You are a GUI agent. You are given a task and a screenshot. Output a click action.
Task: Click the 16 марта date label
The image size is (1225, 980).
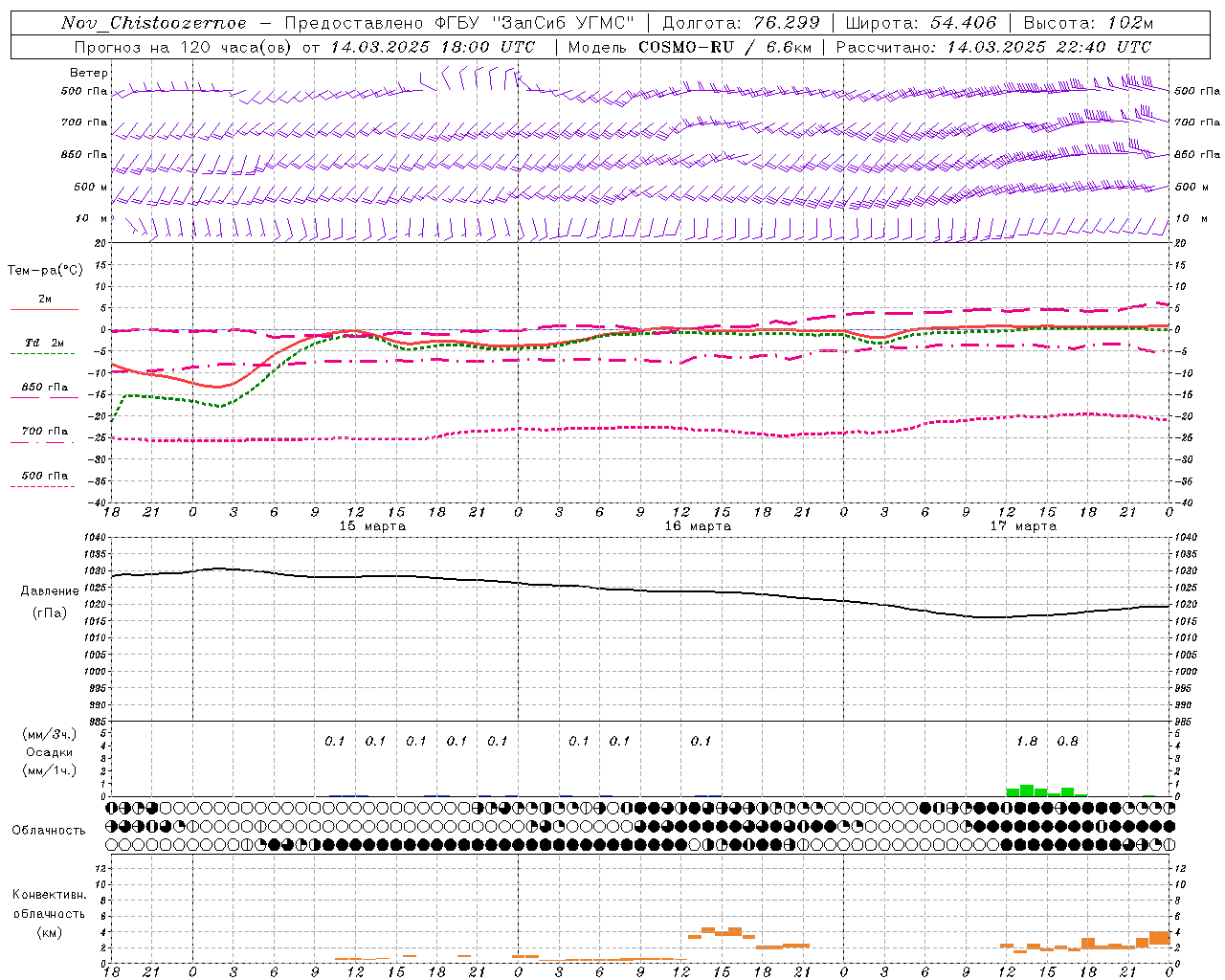coord(698,526)
